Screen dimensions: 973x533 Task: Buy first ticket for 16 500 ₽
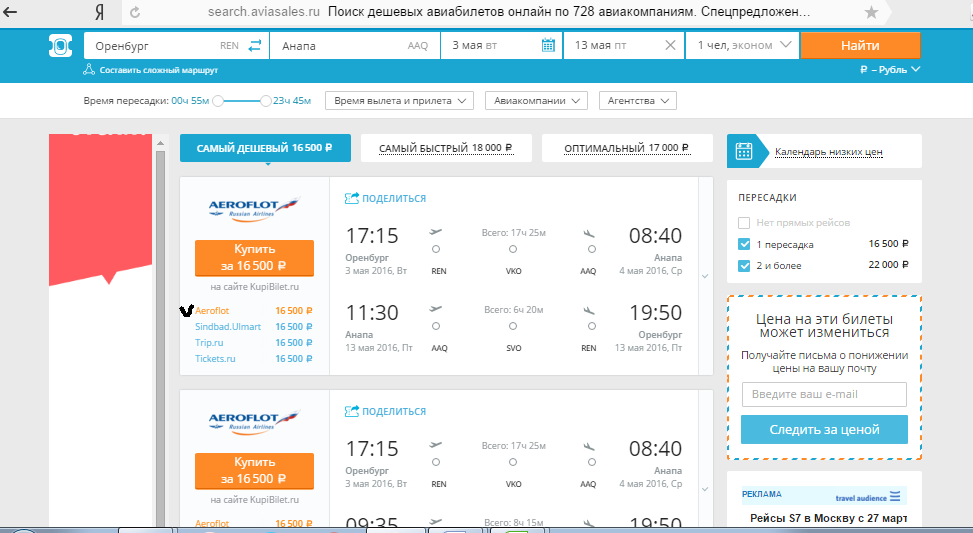(x=254, y=258)
